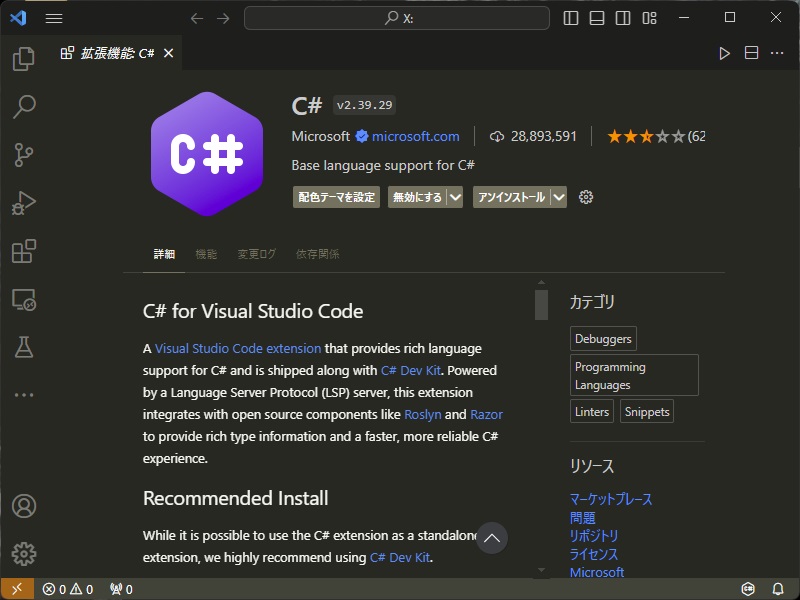Viewport: 800px width, 600px height.
Task: Switch to the 変更ログ tab
Action: click(x=256, y=254)
